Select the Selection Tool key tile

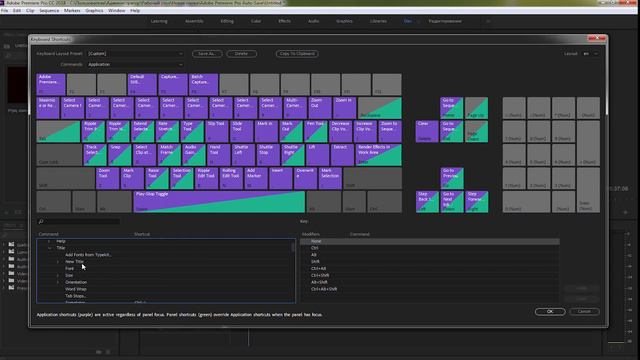click(182, 178)
